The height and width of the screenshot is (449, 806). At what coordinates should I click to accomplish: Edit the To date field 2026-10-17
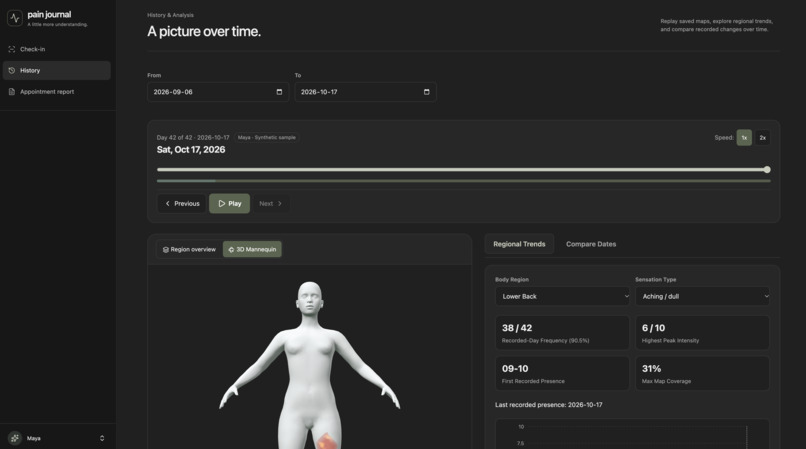pos(365,92)
